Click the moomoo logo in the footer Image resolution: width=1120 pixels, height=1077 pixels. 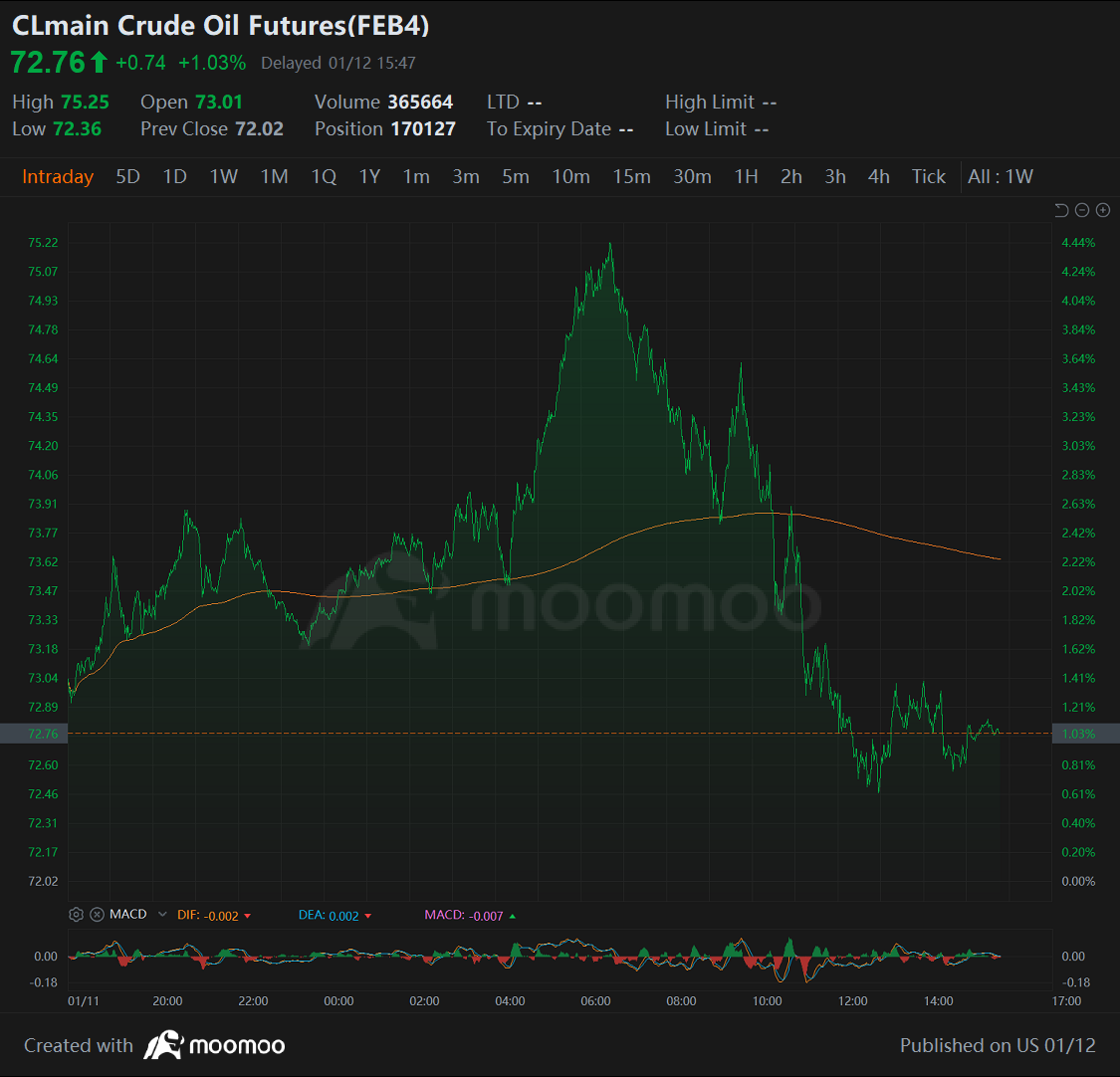click(215, 1046)
